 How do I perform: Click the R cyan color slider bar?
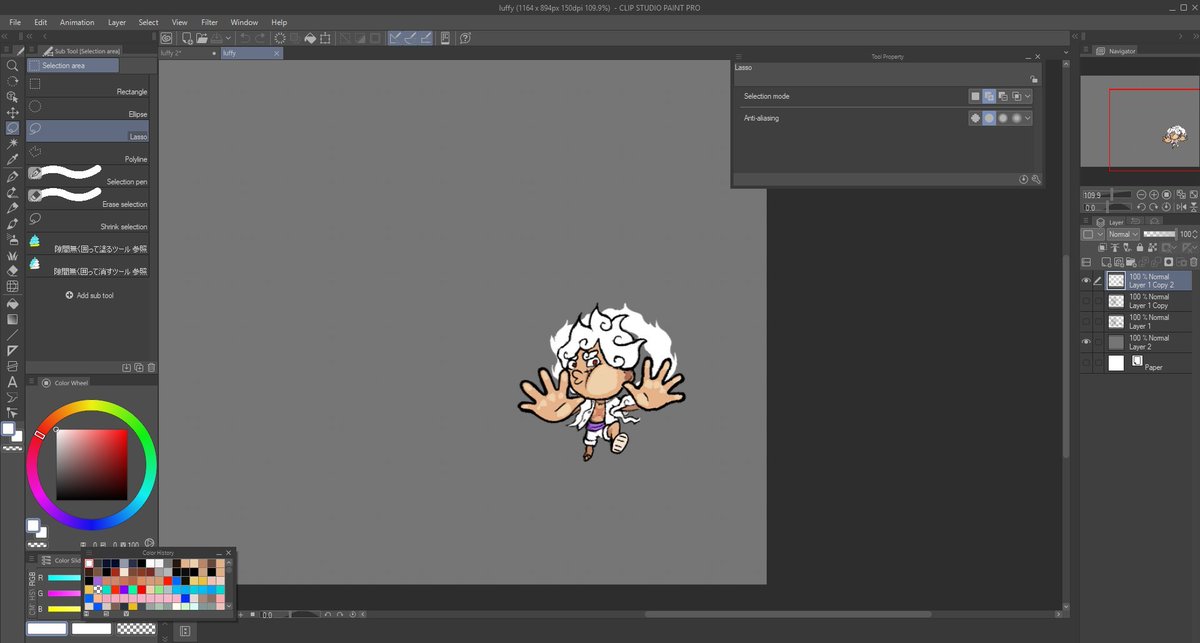[x=64, y=578]
